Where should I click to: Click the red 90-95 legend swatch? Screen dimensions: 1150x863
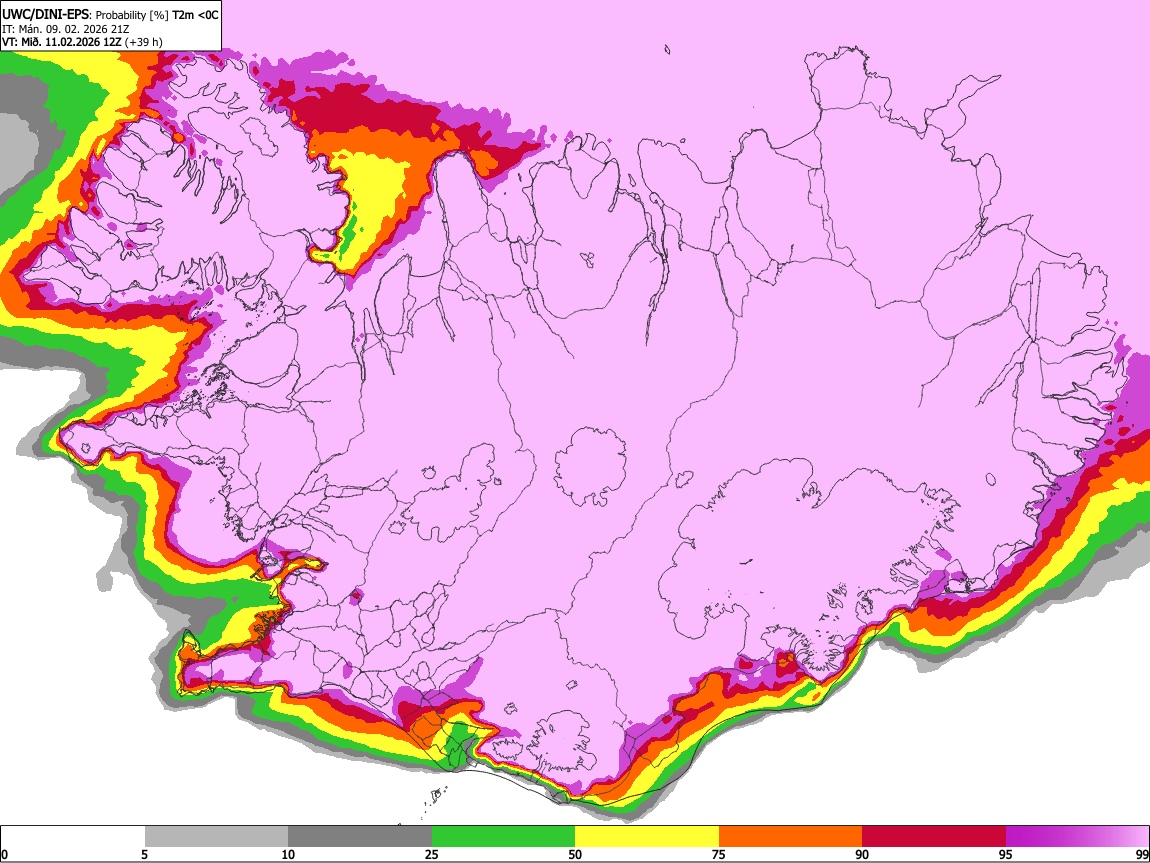(934, 836)
